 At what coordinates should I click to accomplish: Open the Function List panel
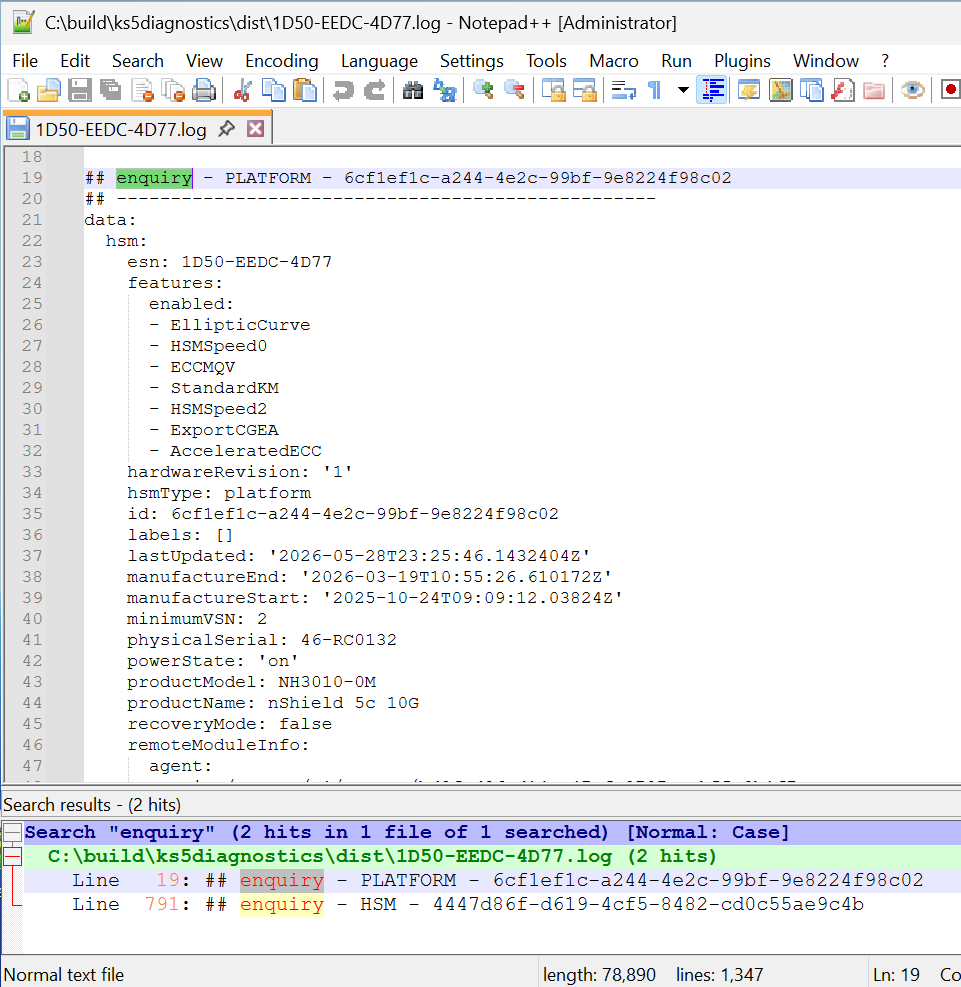[843, 91]
